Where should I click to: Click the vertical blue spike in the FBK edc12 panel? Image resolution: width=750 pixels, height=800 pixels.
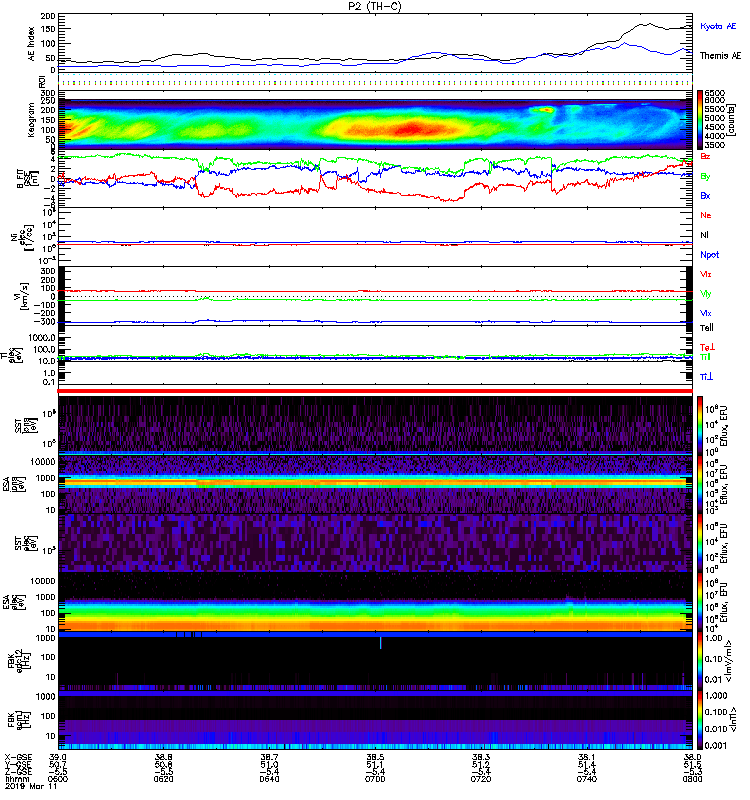(380, 643)
